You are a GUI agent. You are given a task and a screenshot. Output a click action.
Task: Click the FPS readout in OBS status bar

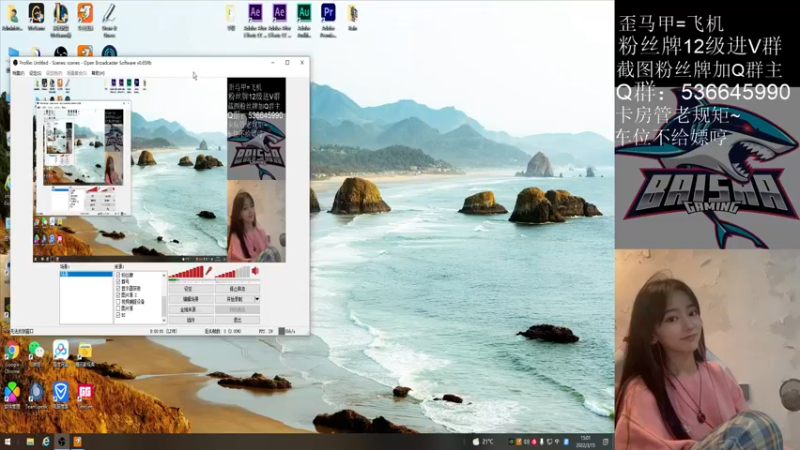[x=264, y=331]
